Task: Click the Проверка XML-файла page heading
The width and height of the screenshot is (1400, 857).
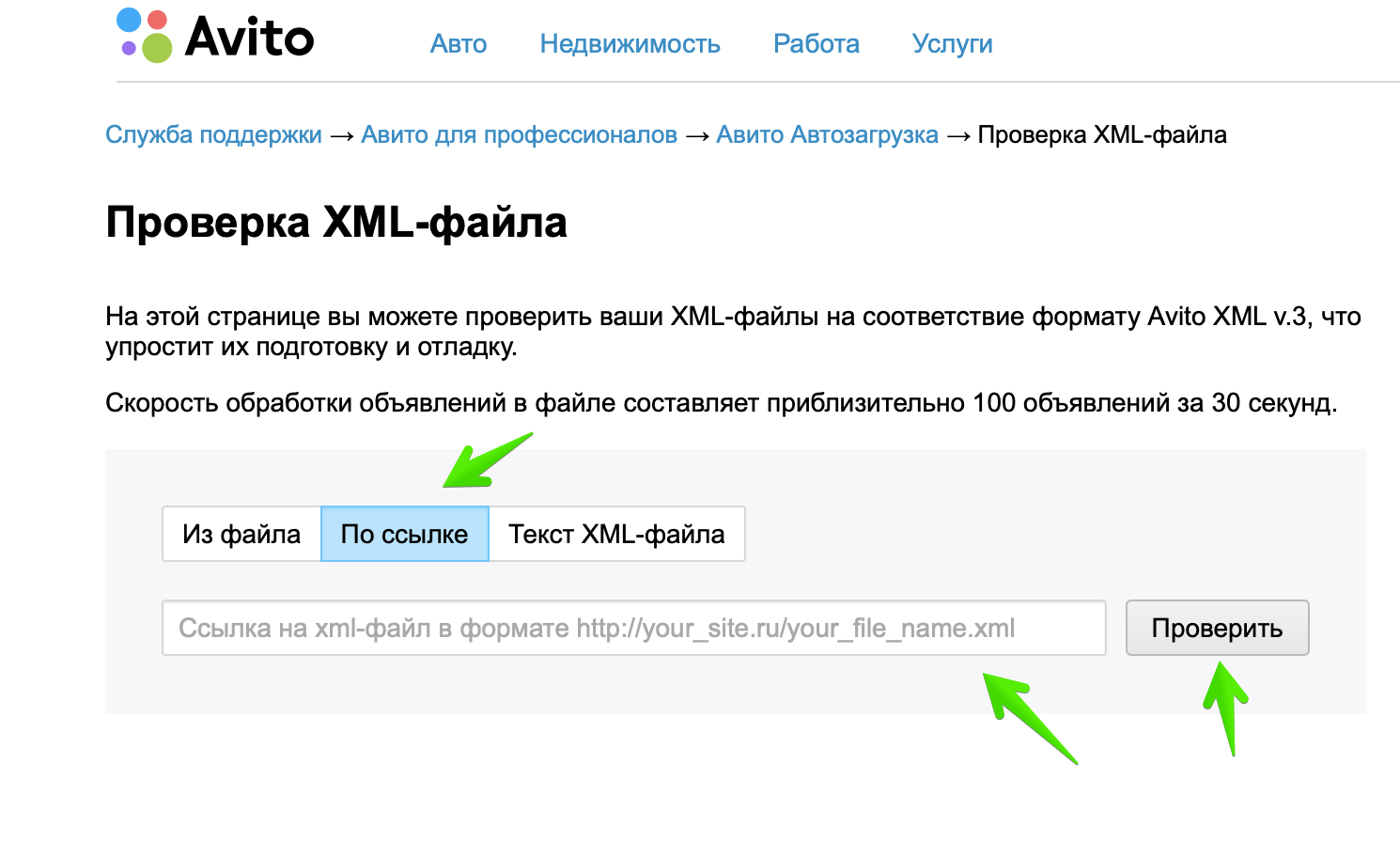Action: pos(336,223)
